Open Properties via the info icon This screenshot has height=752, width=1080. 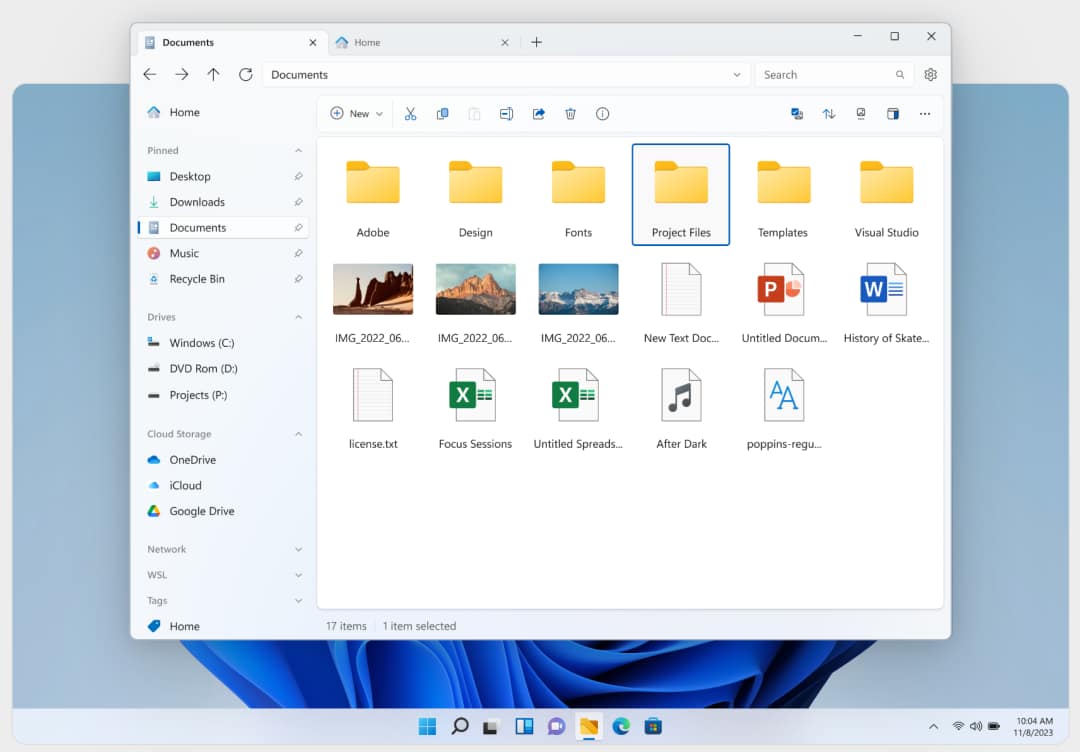(602, 114)
